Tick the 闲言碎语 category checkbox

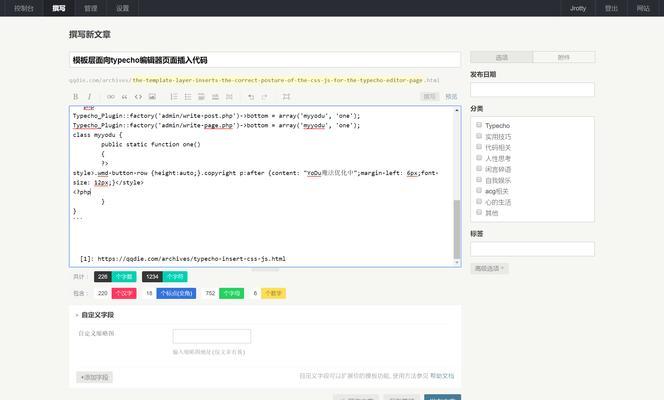pos(479,169)
